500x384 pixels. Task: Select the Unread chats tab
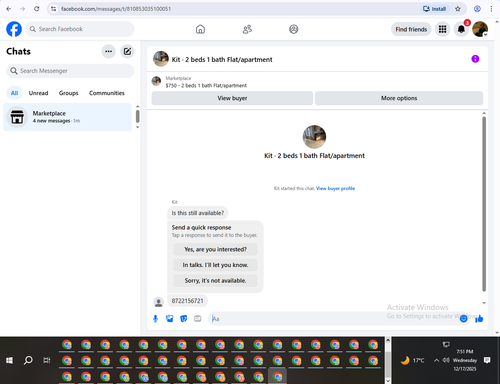38,93
